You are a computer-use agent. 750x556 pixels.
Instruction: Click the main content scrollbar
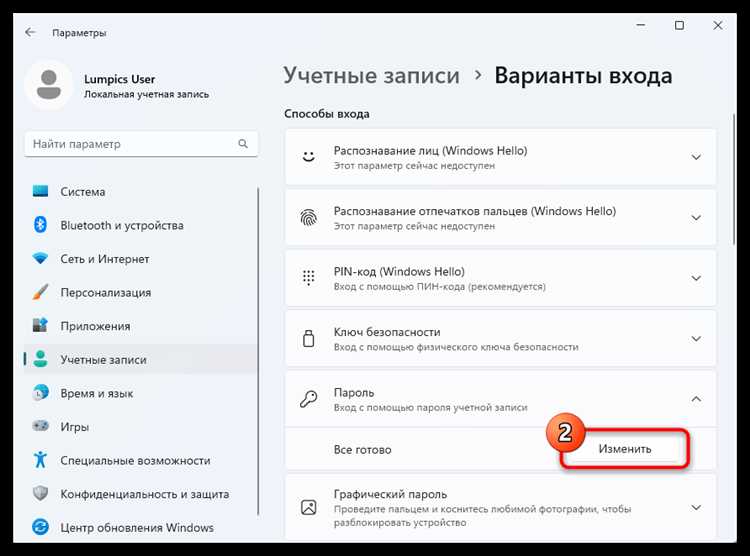(734, 179)
